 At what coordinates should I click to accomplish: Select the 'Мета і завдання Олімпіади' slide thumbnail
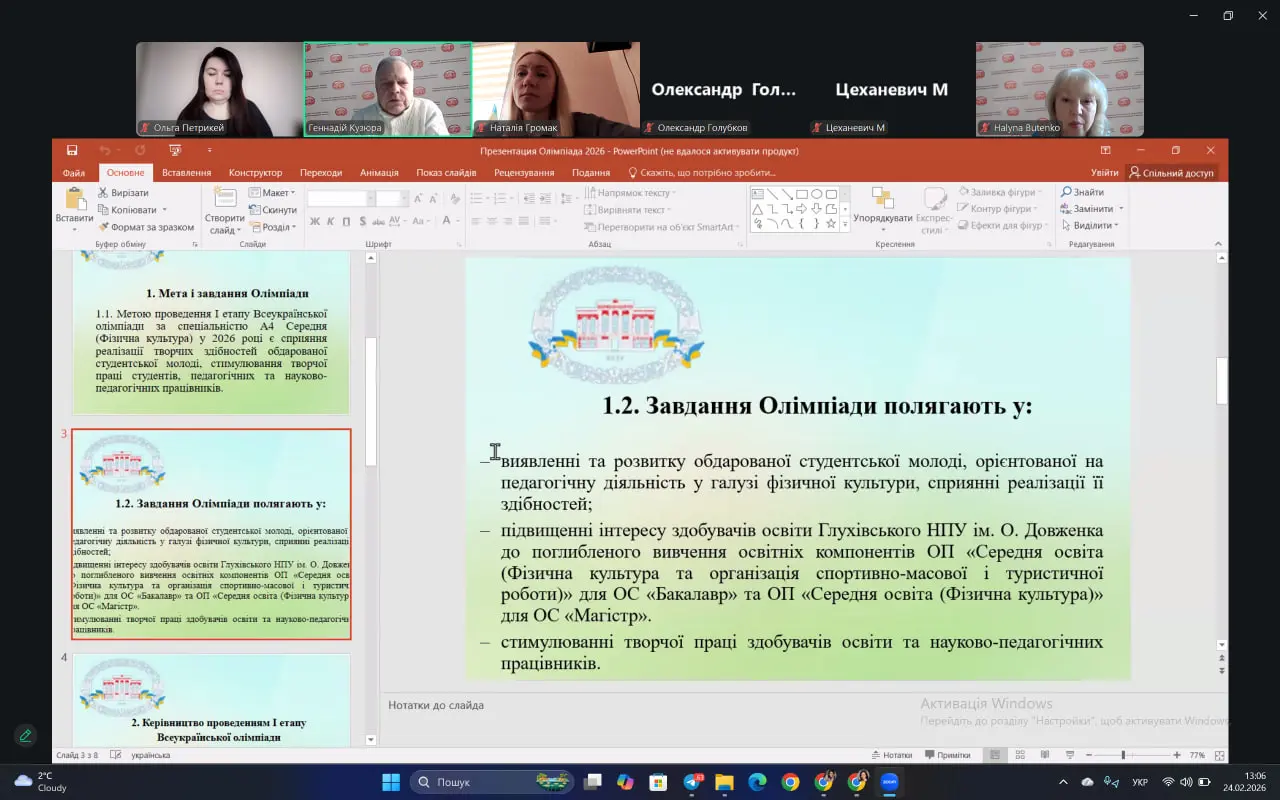[211, 333]
